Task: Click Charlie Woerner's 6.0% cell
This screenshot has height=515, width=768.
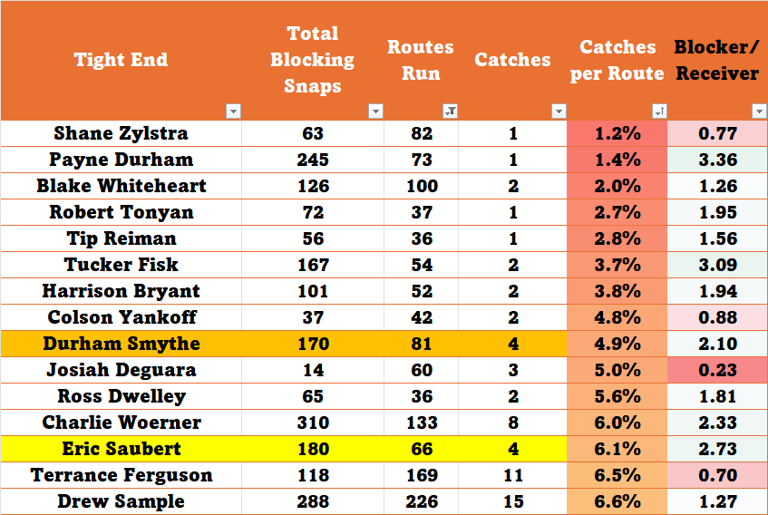Action: 617,422
